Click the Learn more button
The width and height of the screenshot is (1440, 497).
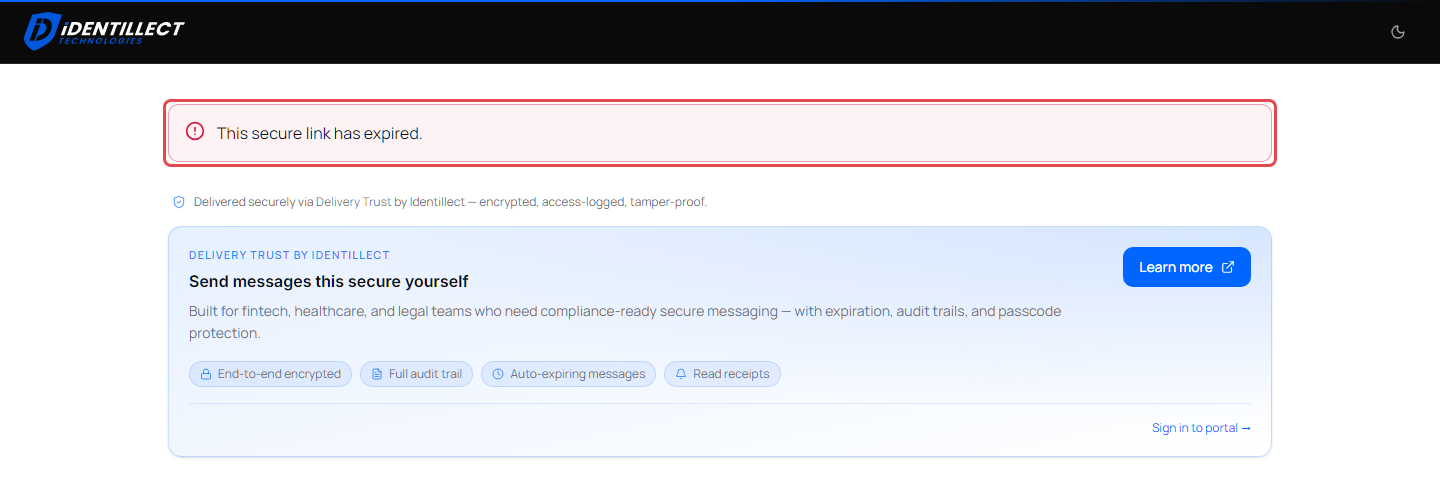coord(1187,267)
